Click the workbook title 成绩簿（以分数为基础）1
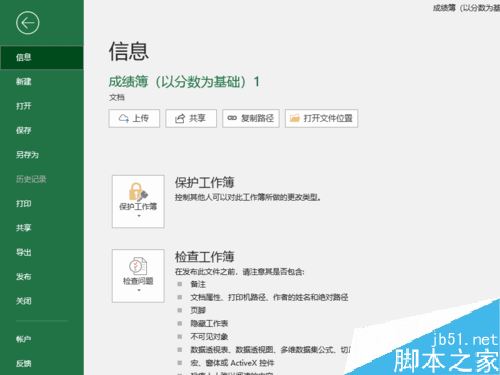The image size is (500, 375). pyautogui.click(x=184, y=82)
